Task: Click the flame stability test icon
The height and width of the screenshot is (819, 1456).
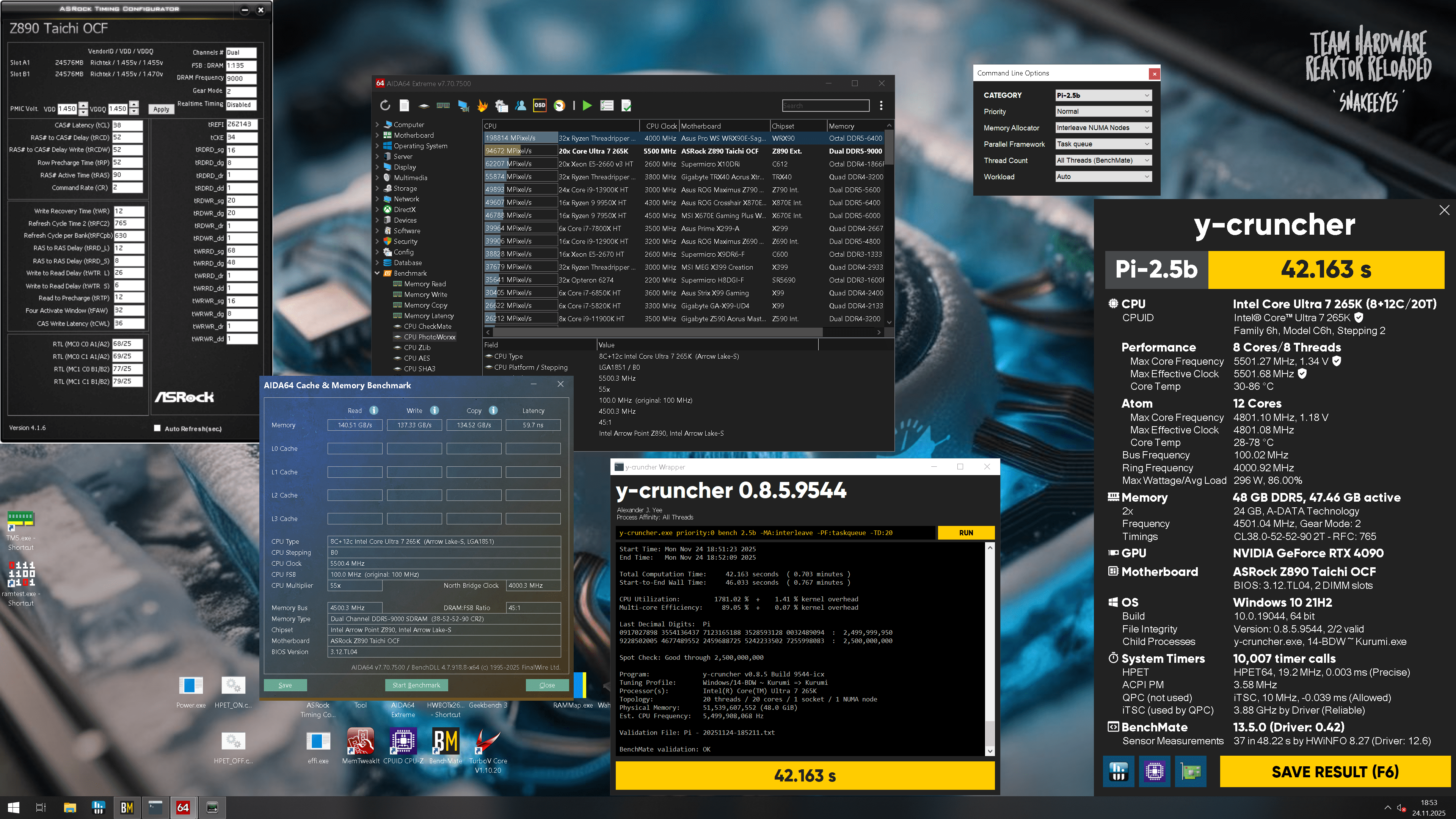Action: (x=482, y=105)
